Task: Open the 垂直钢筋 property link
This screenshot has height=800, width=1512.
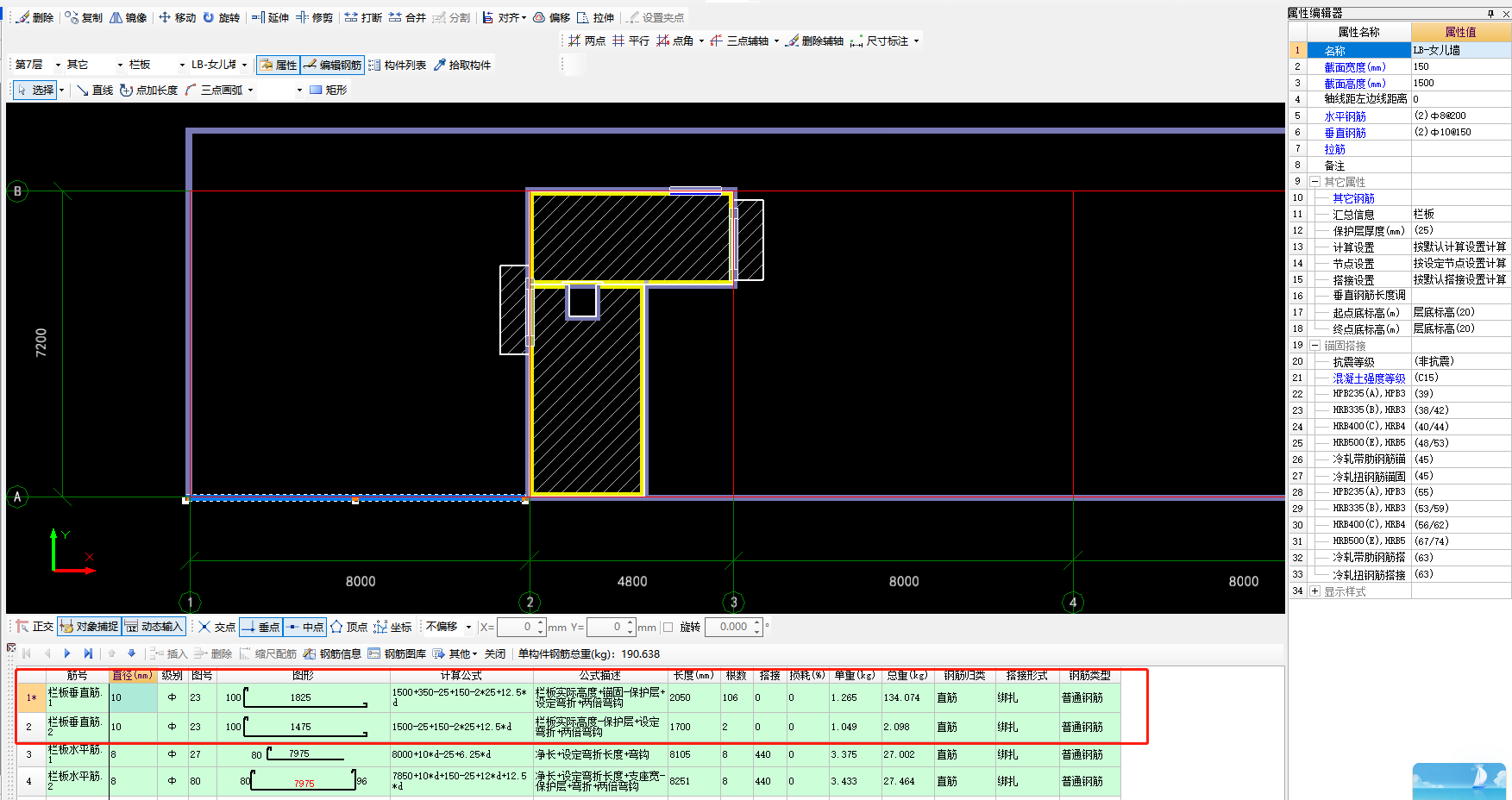Action: [1345, 133]
